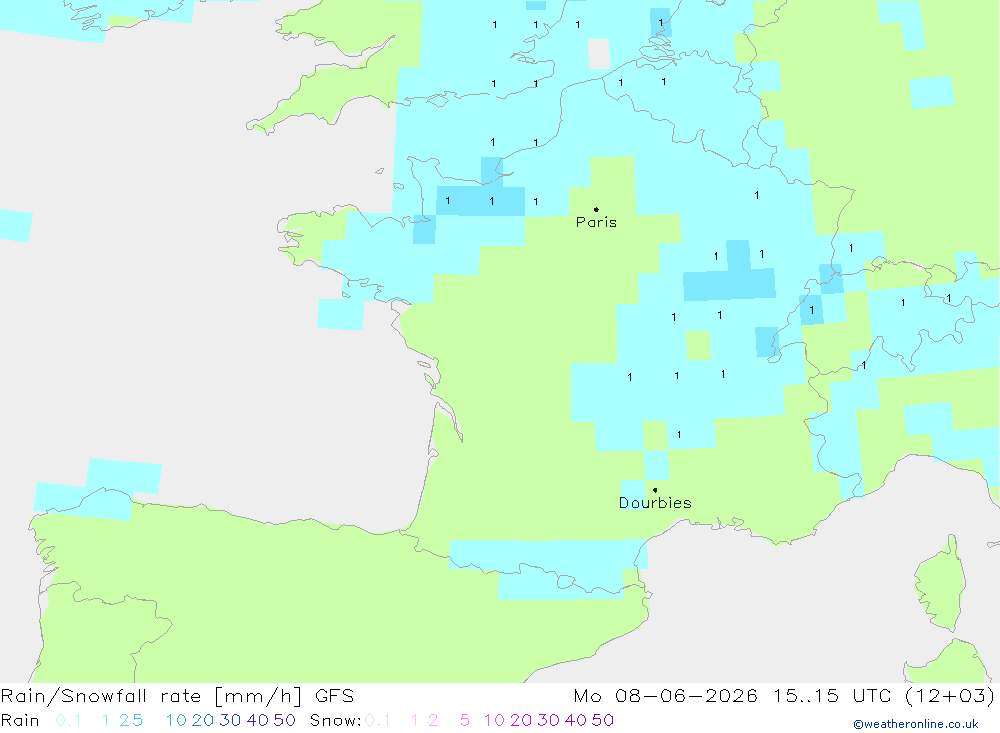Click the weatheronline.co.uk copyright text

(x=916, y=724)
